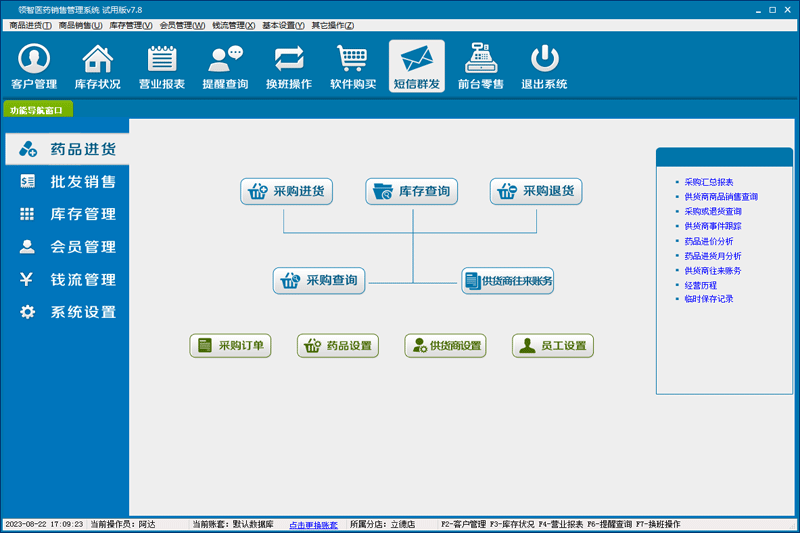Click the F7-换班操作 shortcut hint text
This screenshot has height=533, width=800.
tap(658, 524)
